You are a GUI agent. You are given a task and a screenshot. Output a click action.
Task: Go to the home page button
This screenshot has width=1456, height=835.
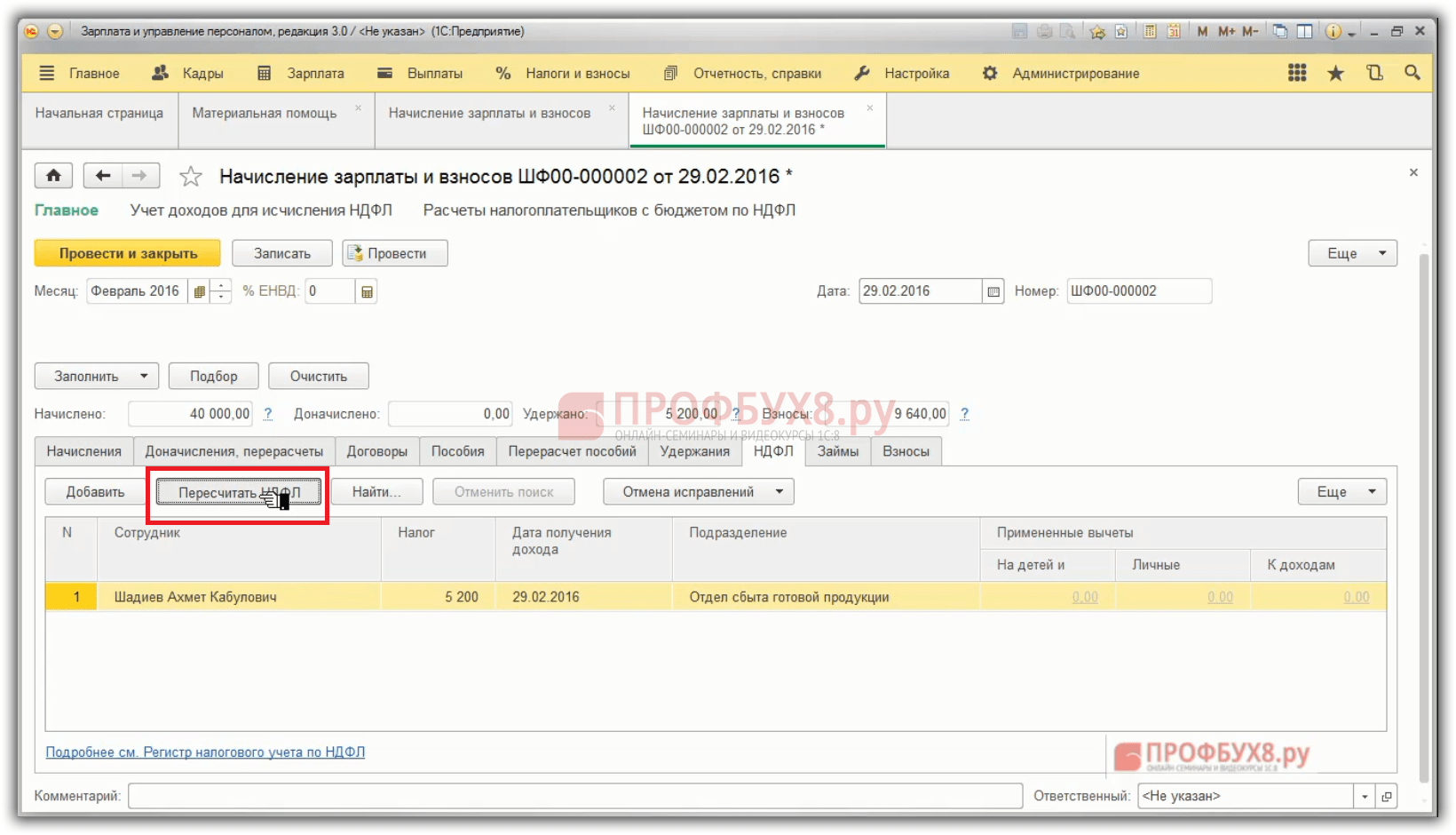(x=53, y=175)
